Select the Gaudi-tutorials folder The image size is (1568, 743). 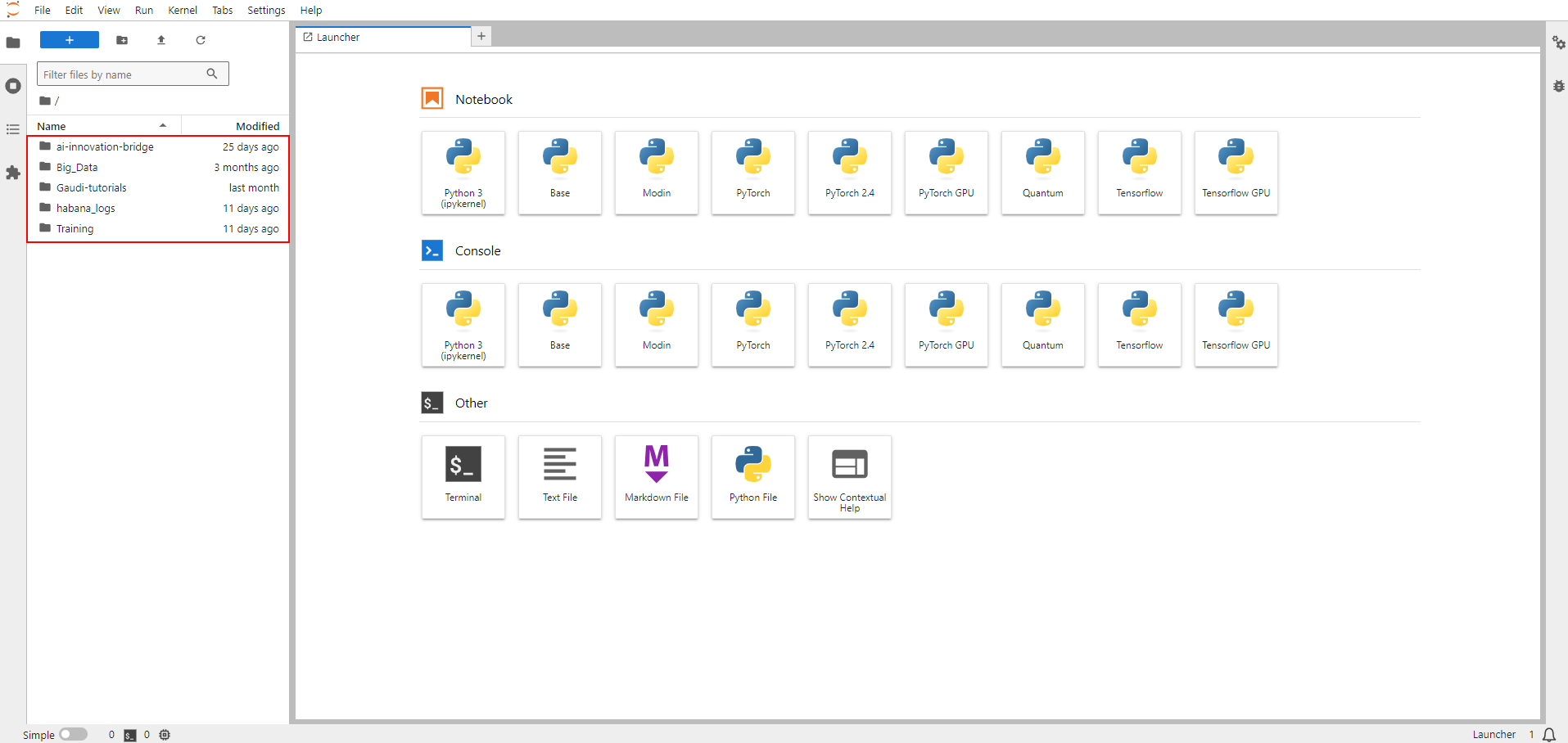point(159,188)
